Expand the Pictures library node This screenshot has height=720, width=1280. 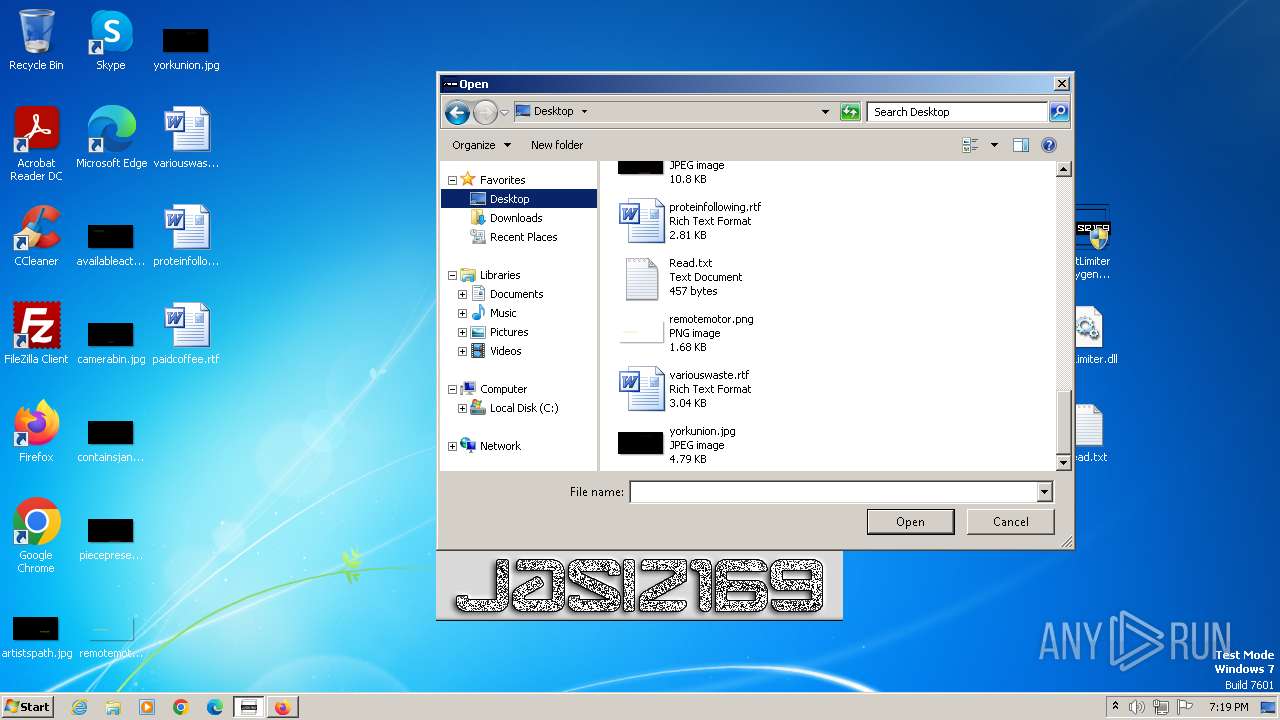(462, 333)
